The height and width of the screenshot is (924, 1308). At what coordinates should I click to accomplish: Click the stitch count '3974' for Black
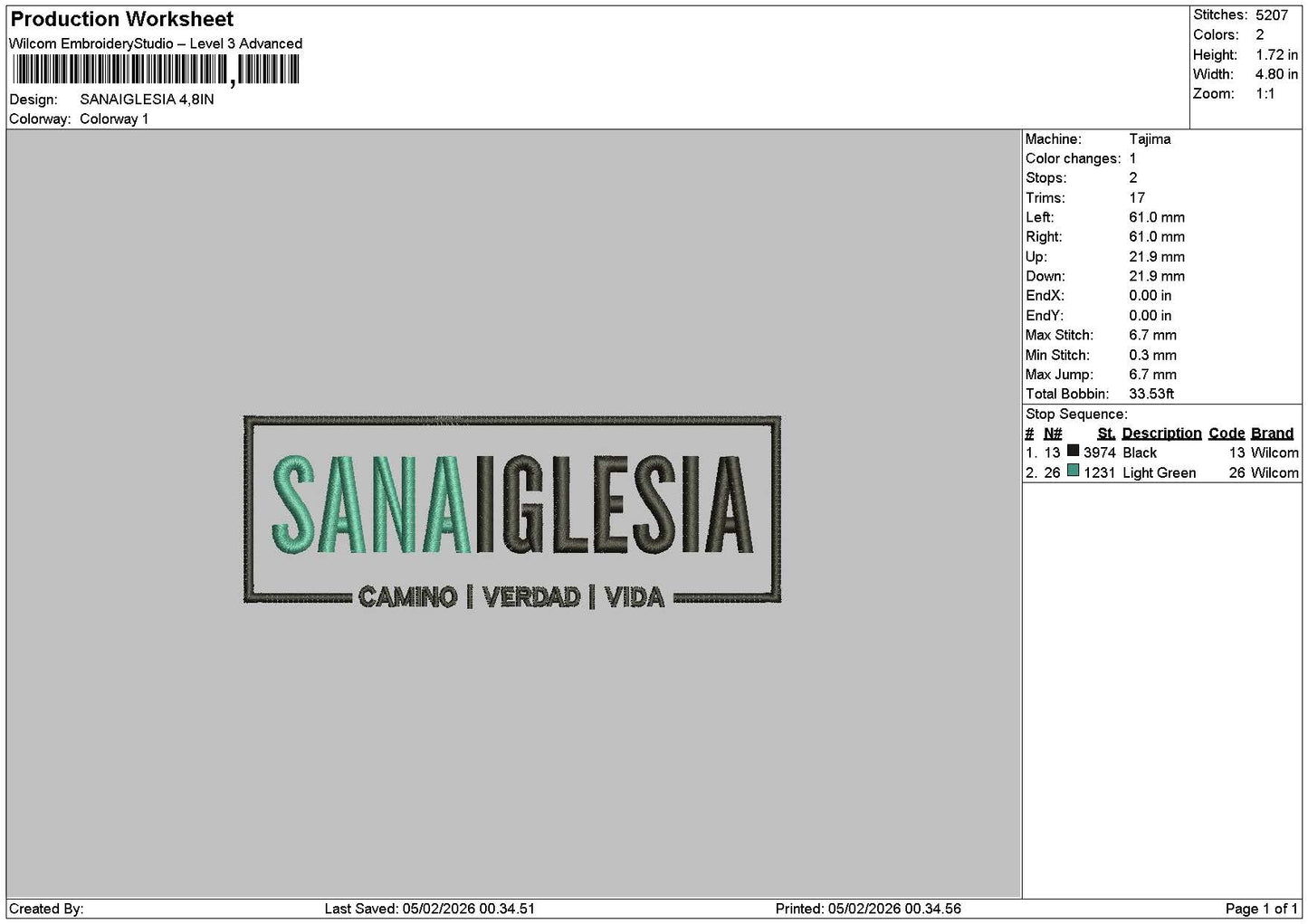(x=1100, y=453)
